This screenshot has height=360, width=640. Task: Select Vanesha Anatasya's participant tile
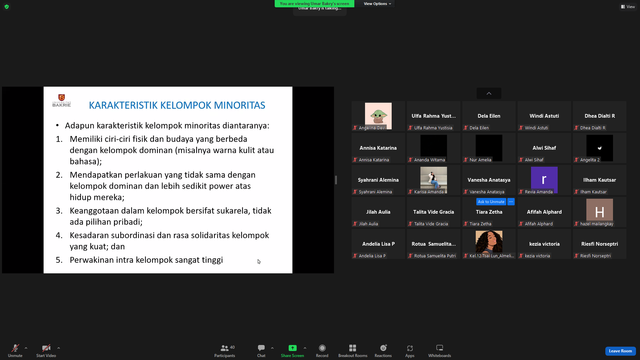tap(489, 180)
